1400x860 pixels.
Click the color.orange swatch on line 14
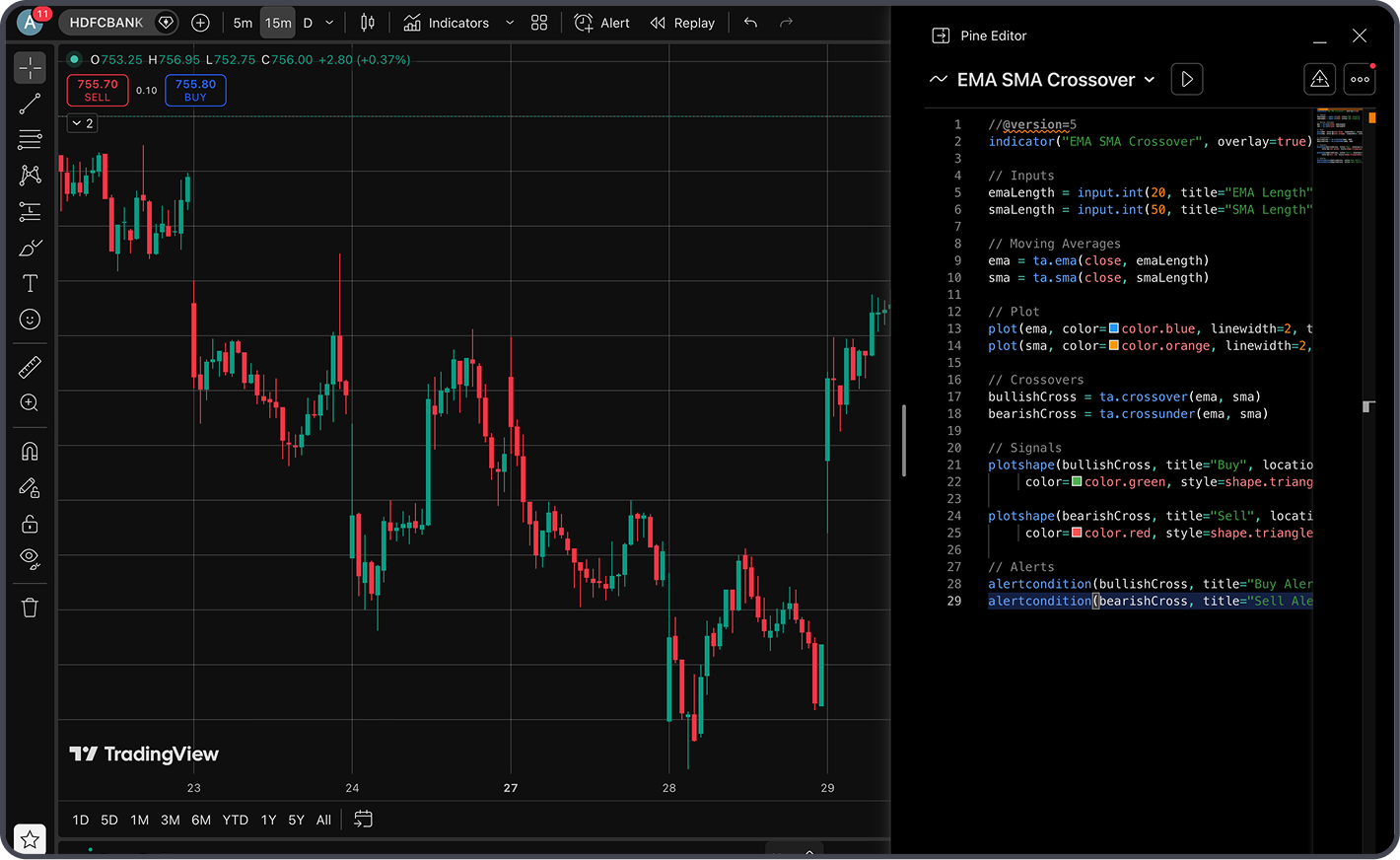(1114, 345)
